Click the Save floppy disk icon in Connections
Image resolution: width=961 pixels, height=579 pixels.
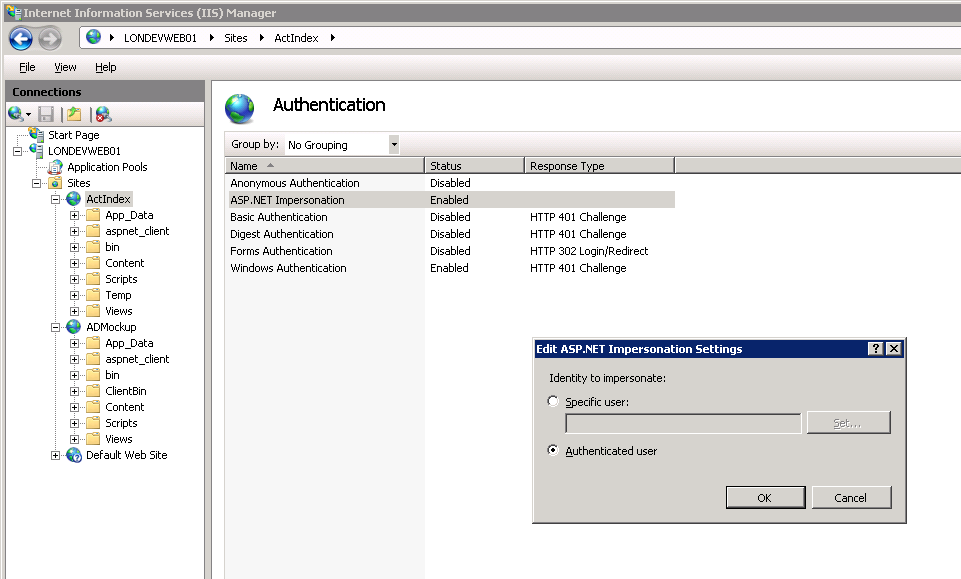(46, 114)
